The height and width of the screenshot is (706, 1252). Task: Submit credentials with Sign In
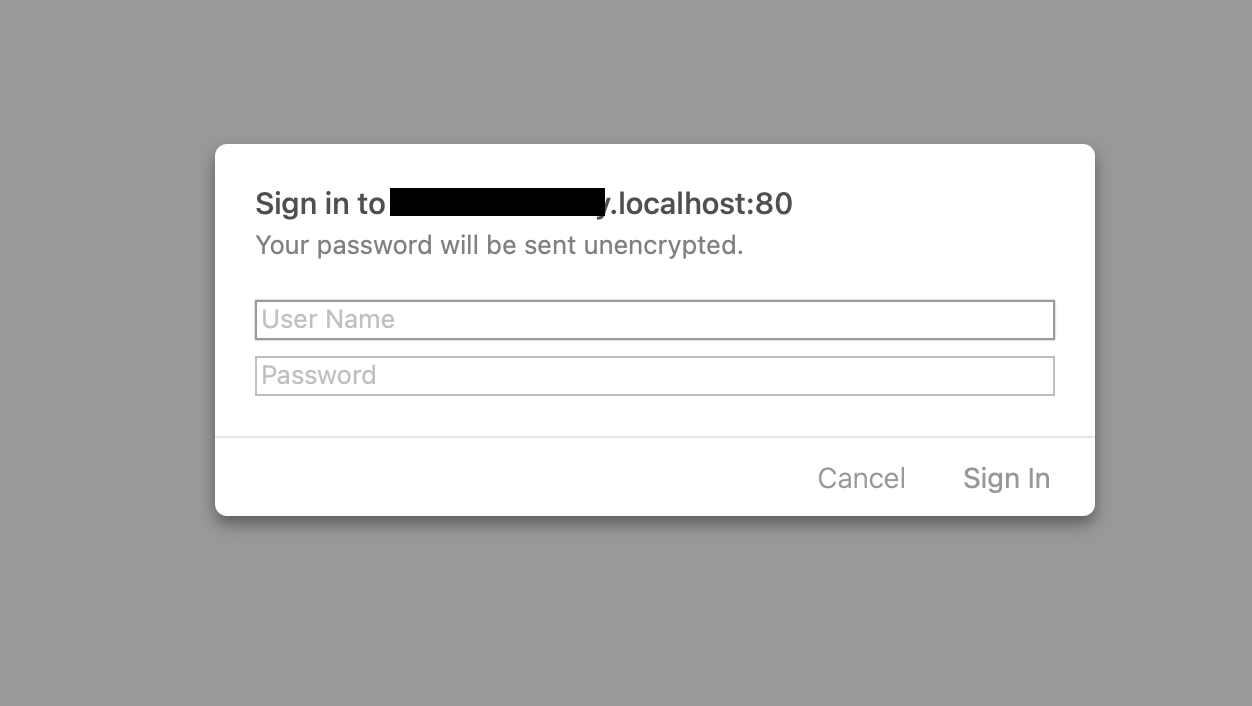(x=1006, y=478)
